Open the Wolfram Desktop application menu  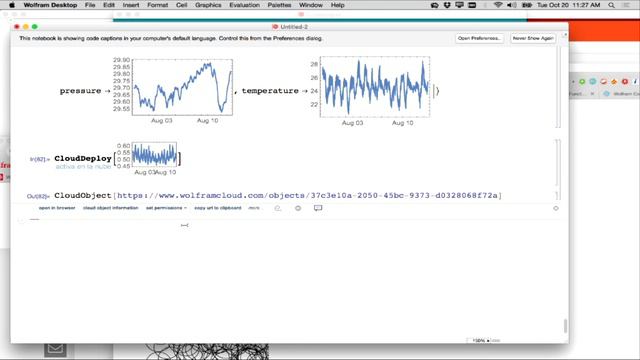50,5
